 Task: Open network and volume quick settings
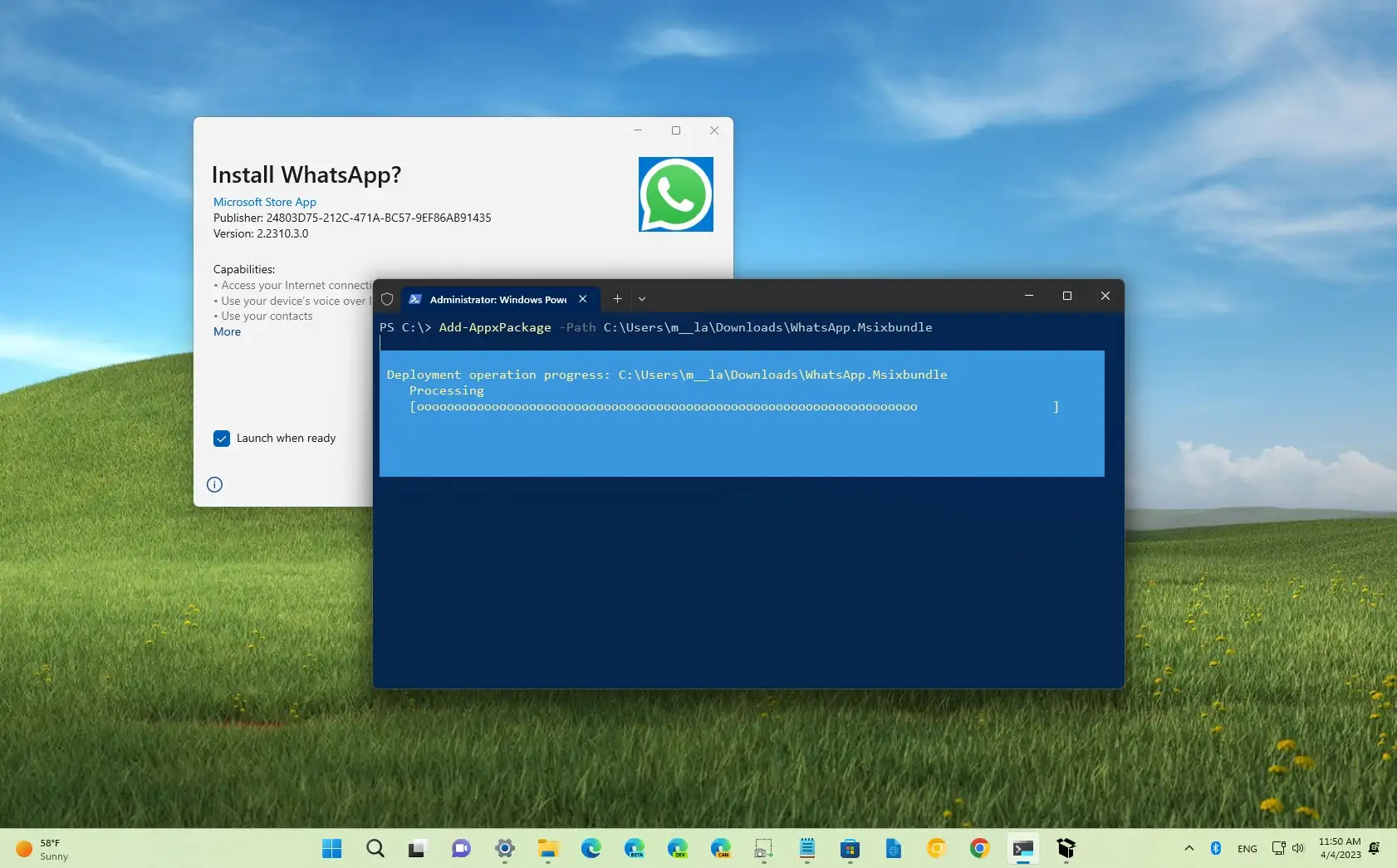[1288, 848]
